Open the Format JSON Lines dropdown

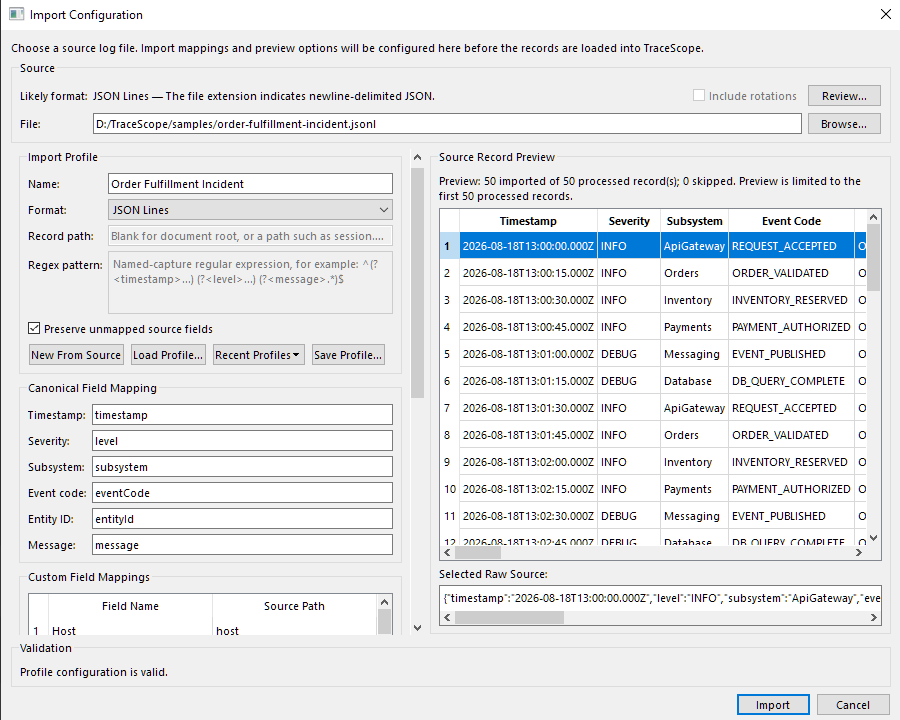250,210
